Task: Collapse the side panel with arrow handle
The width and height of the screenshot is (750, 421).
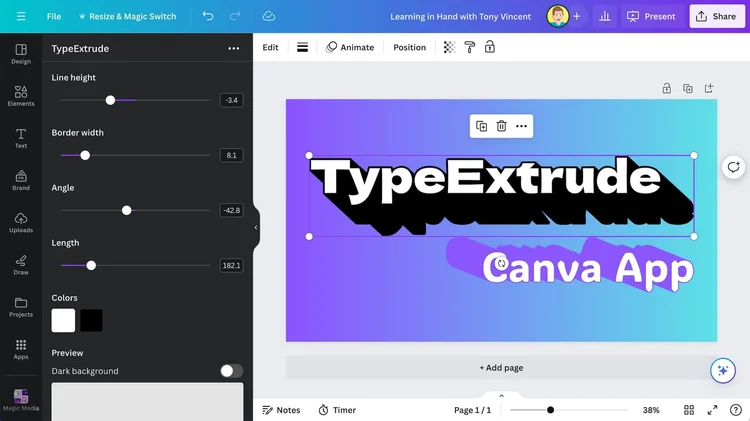Action: [256, 228]
